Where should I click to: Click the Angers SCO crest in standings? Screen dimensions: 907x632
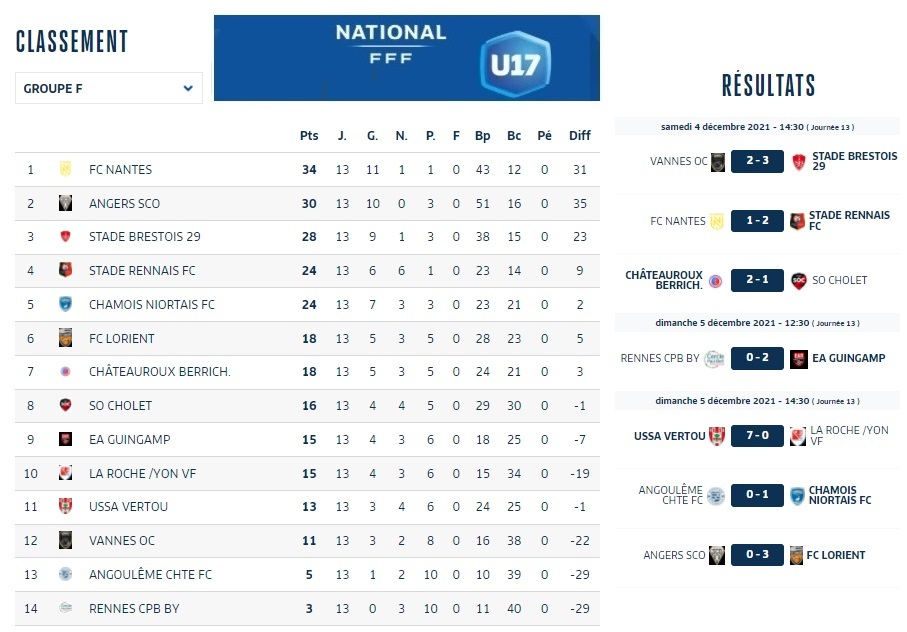(x=65, y=203)
